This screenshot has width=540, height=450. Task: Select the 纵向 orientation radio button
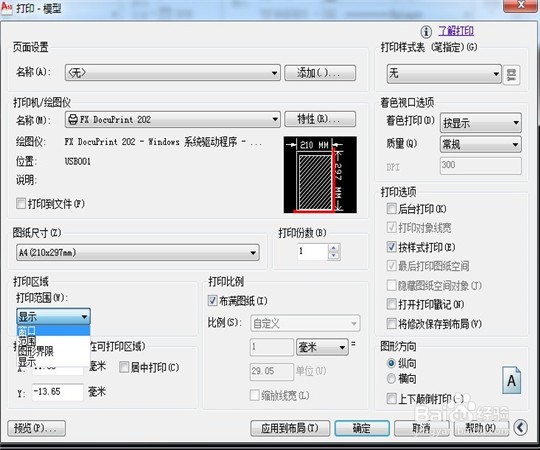[391, 363]
